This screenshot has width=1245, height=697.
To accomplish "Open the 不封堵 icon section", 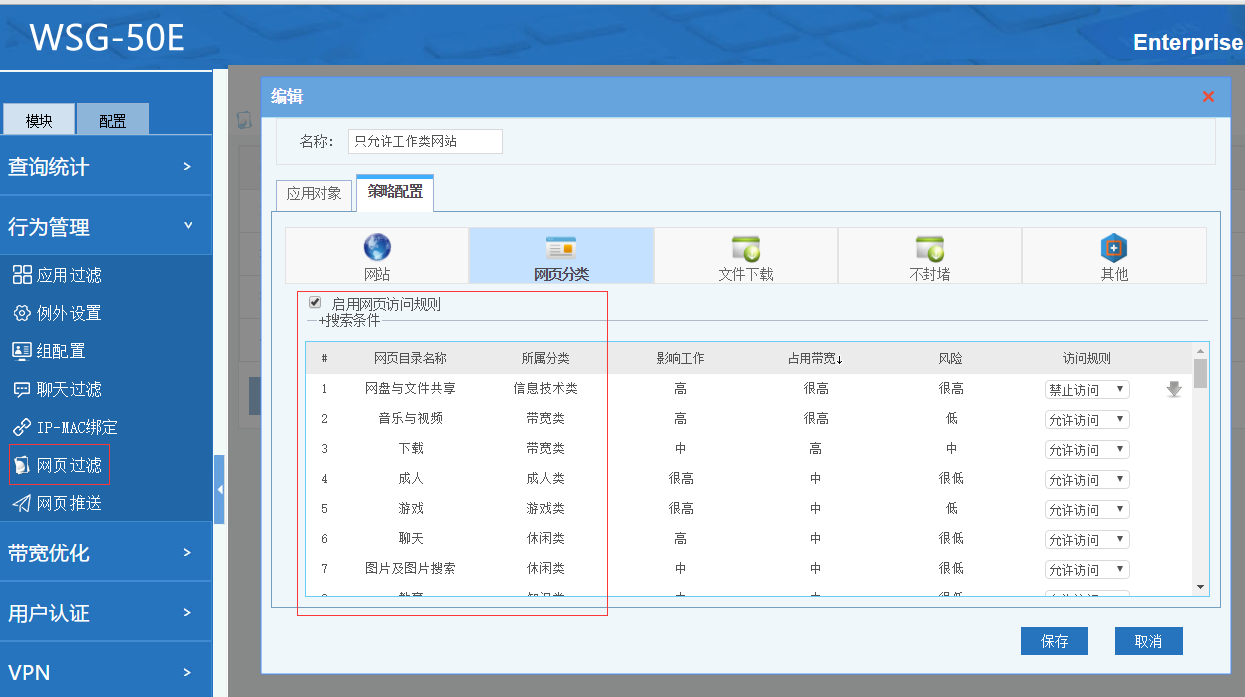I will point(929,248).
